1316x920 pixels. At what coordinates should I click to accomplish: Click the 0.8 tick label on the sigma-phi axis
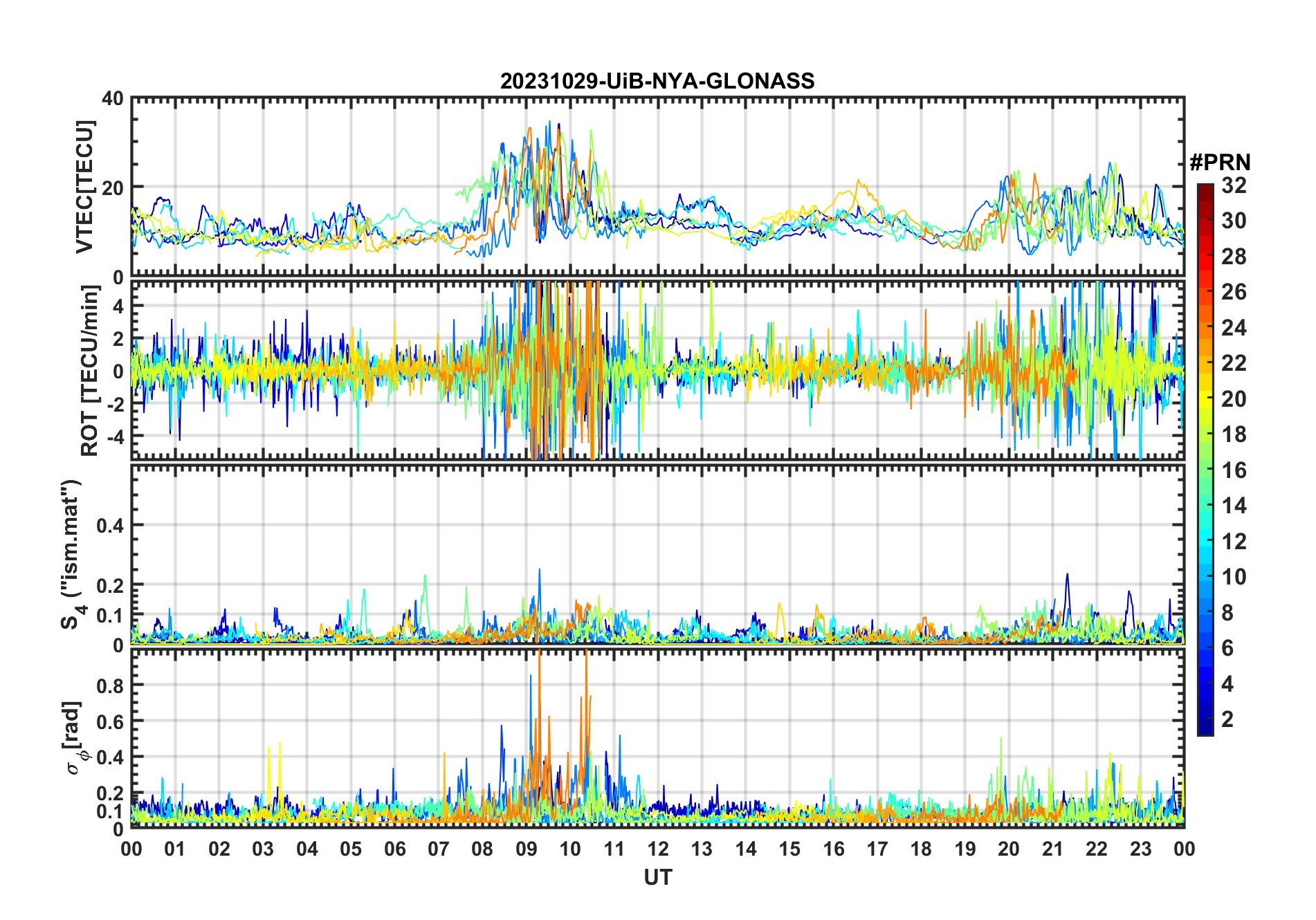pyautogui.click(x=110, y=686)
